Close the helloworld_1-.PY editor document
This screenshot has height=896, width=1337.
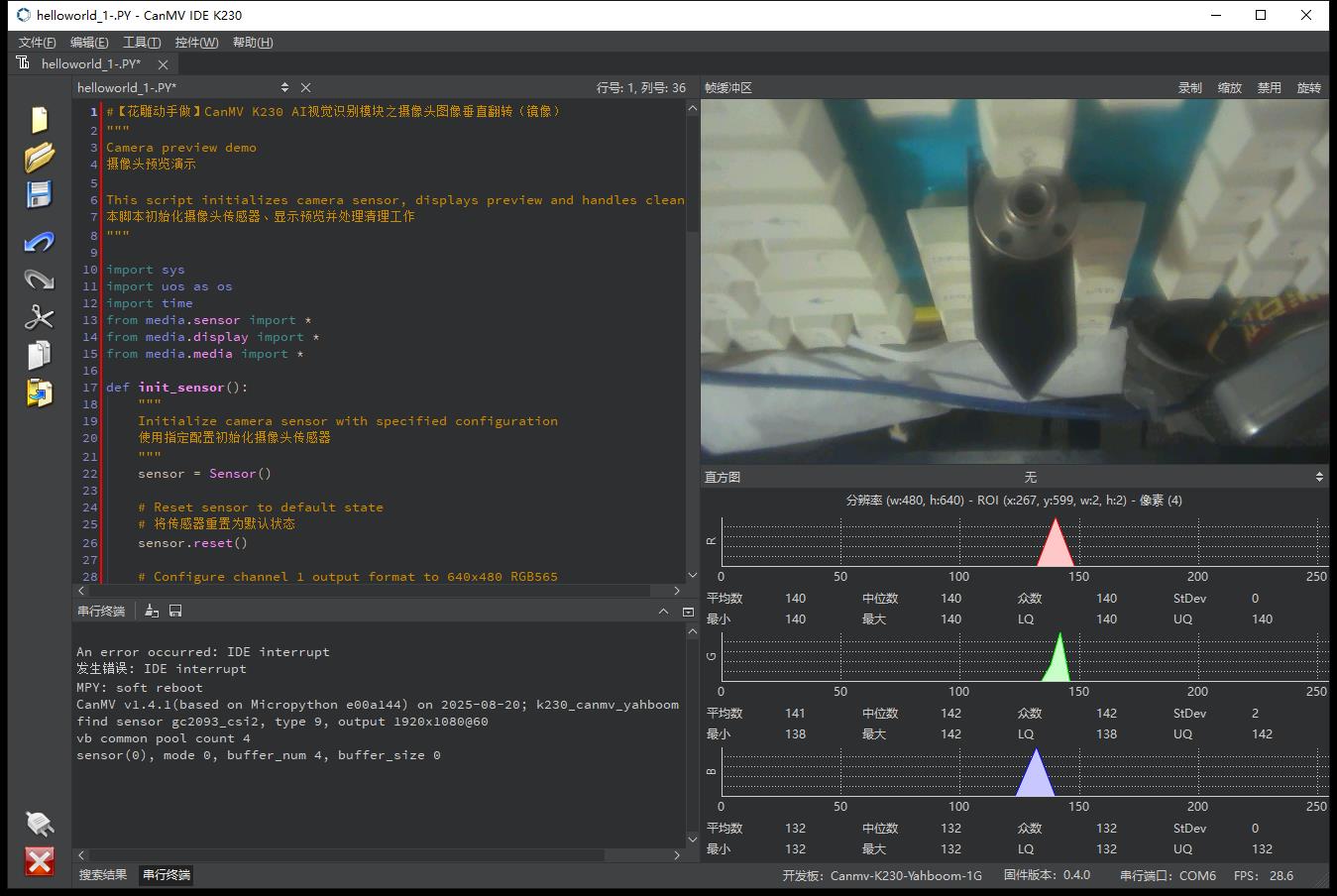(305, 87)
